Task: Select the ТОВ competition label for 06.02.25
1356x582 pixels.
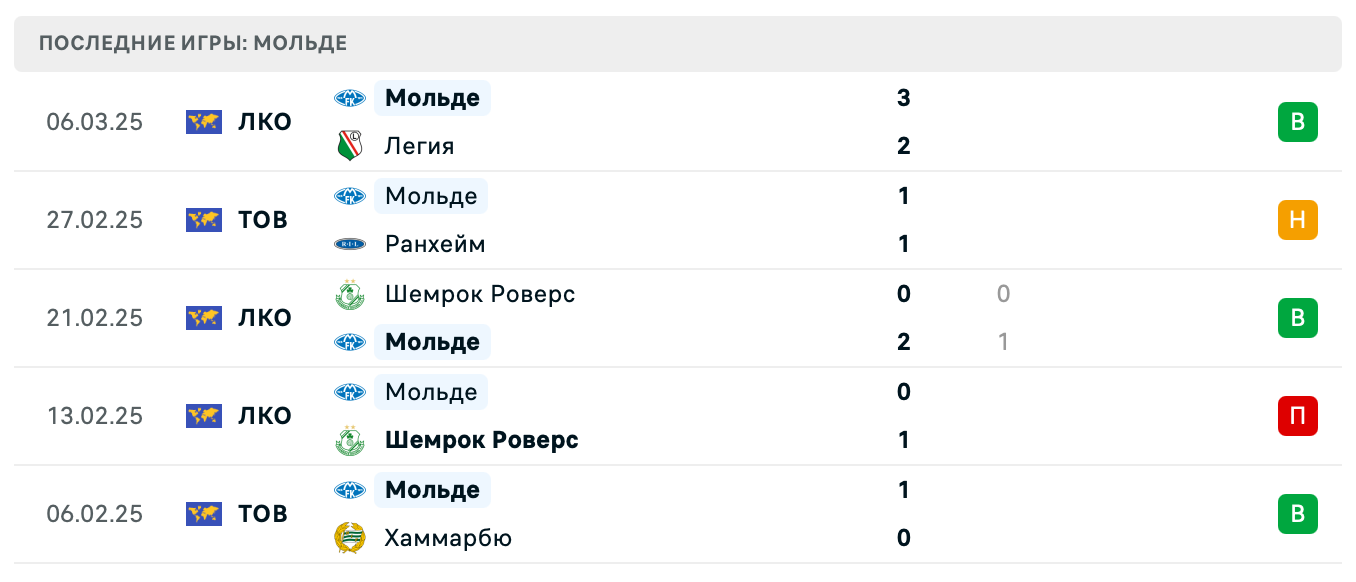Action: click(x=264, y=514)
